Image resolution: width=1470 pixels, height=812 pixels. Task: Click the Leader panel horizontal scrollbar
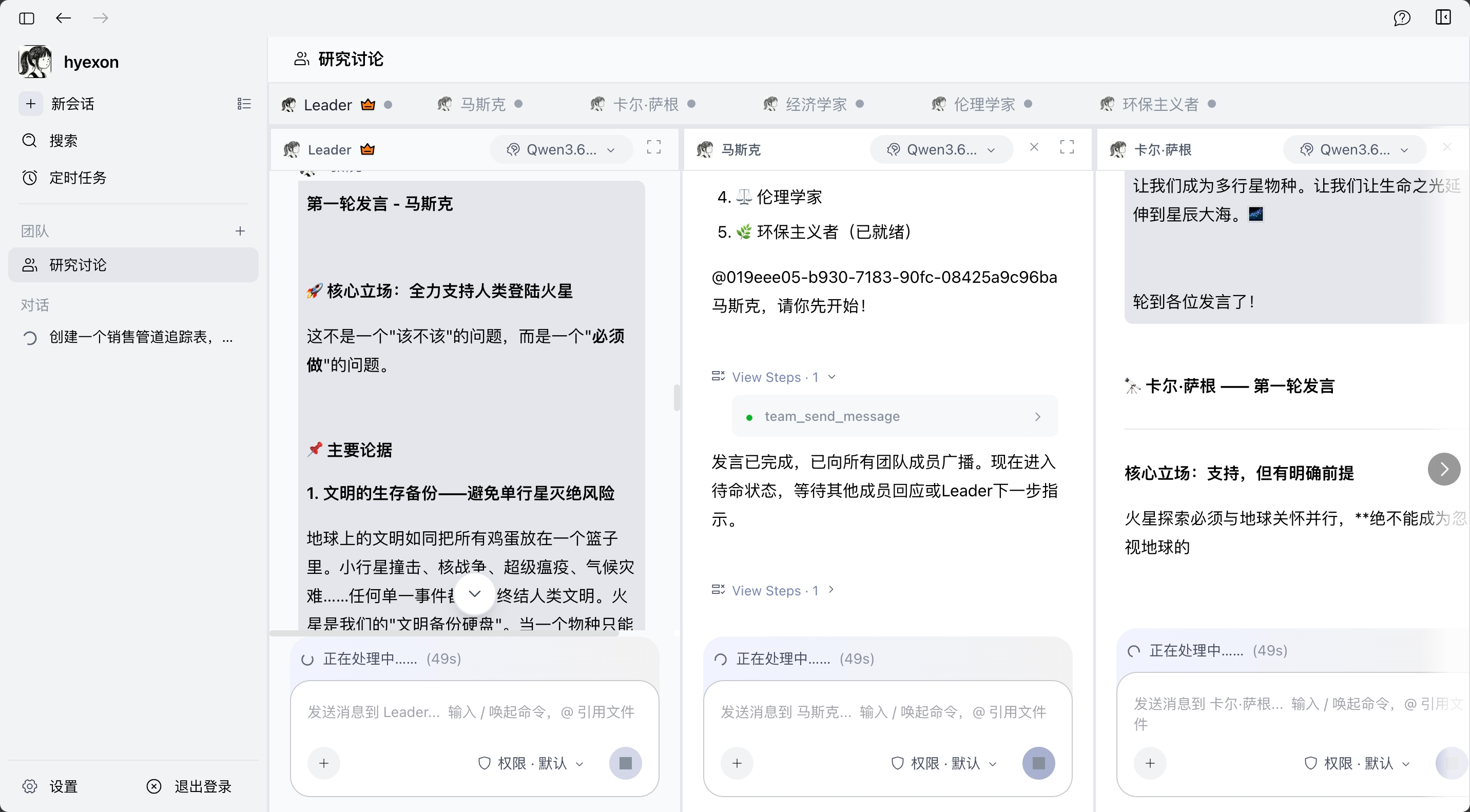coord(444,633)
